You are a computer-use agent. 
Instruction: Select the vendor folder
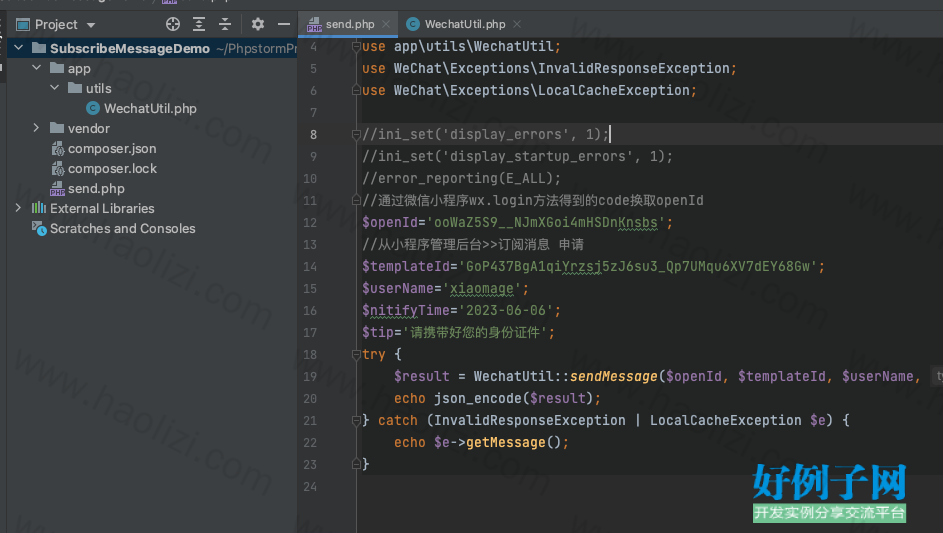(x=88, y=128)
